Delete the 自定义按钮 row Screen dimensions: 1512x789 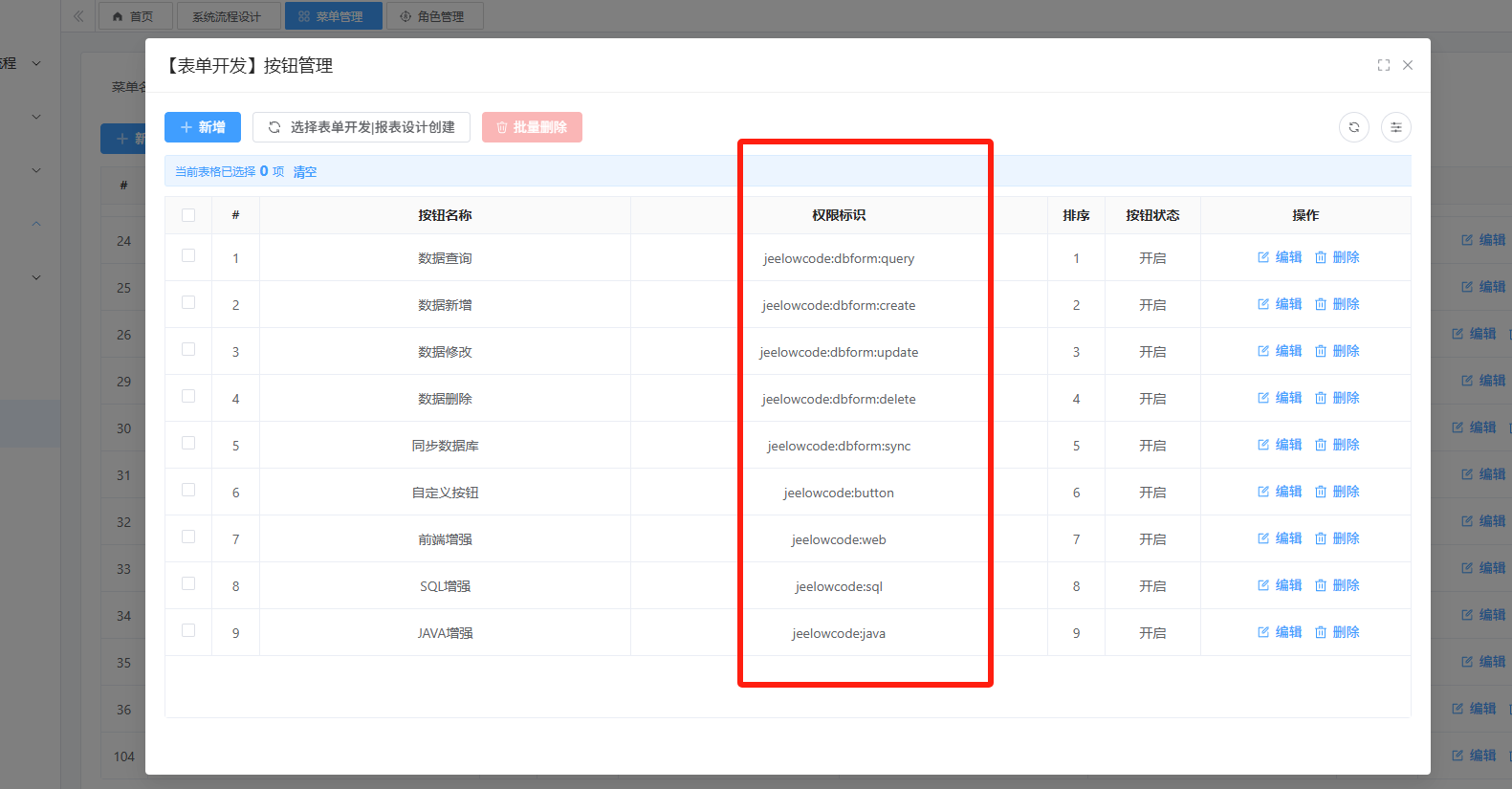point(1337,492)
